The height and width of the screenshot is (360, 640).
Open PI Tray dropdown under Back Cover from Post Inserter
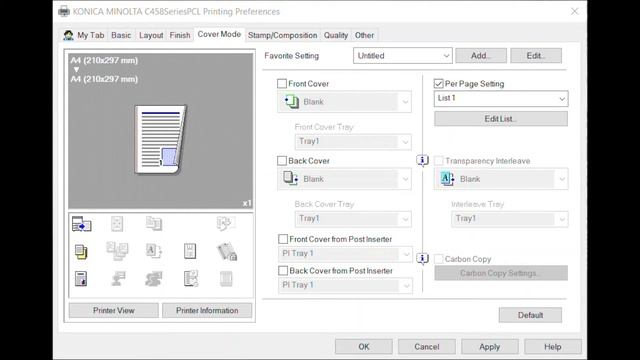click(x=345, y=285)
